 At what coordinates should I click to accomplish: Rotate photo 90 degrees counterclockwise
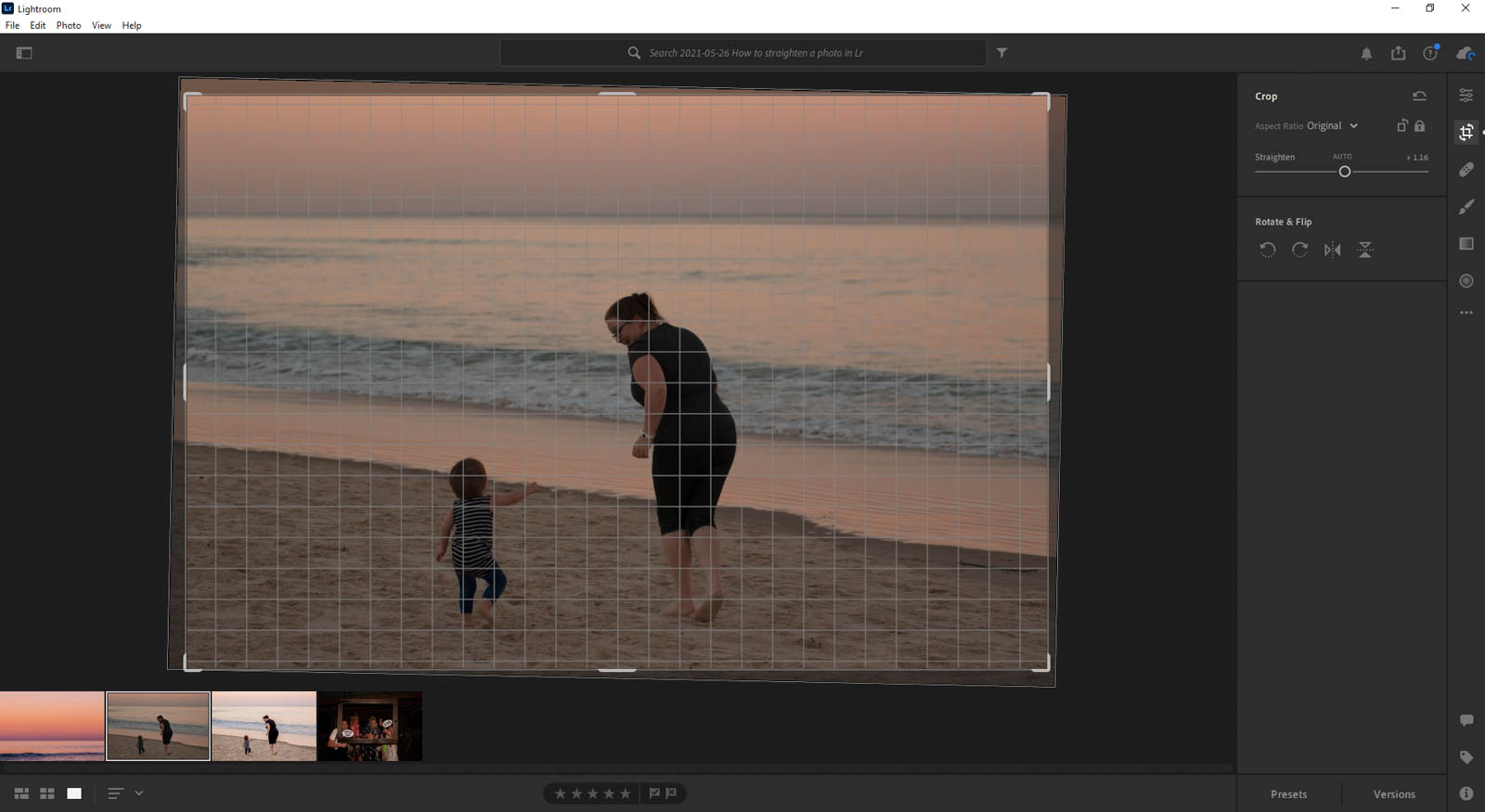coord(1267,250)
